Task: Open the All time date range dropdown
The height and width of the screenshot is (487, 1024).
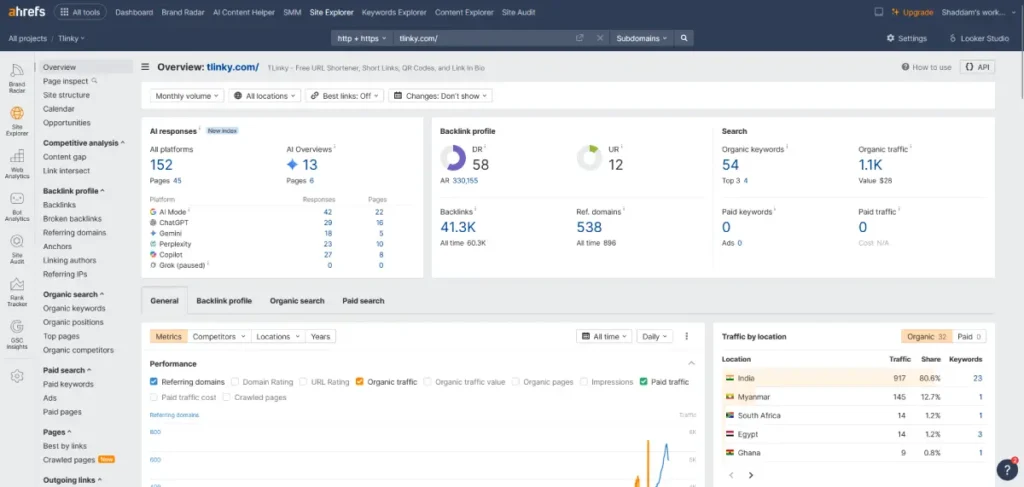Action: 604,336
